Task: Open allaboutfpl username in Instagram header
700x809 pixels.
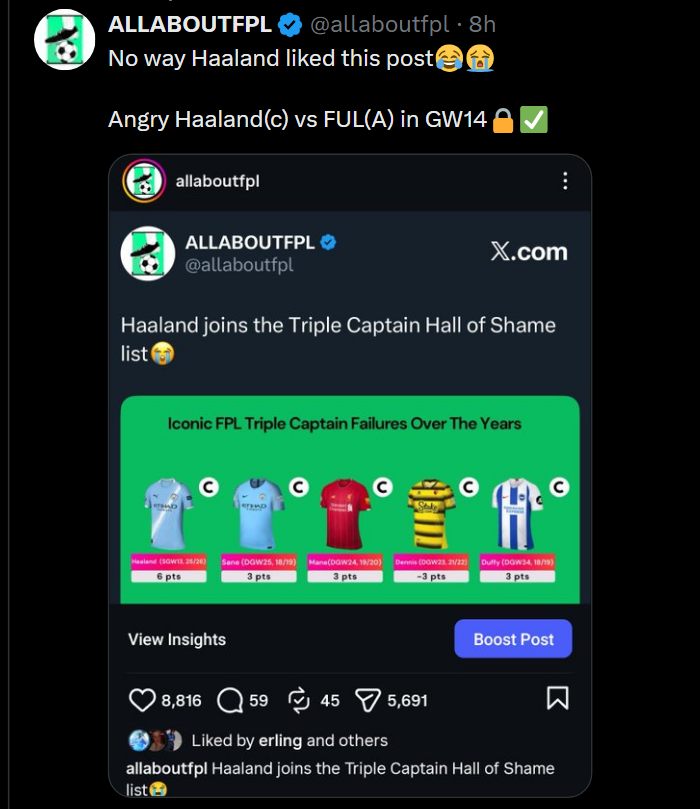Action: pos(217,181)
